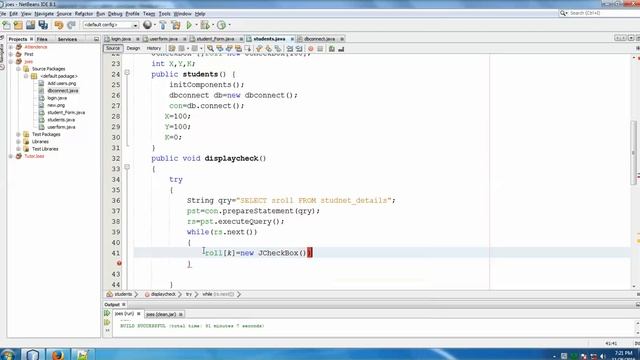Image resolution: width=640 pixels, height=360 pixels.
Task: Click students in the breadcrumb bar
Action: coord(123,294)
